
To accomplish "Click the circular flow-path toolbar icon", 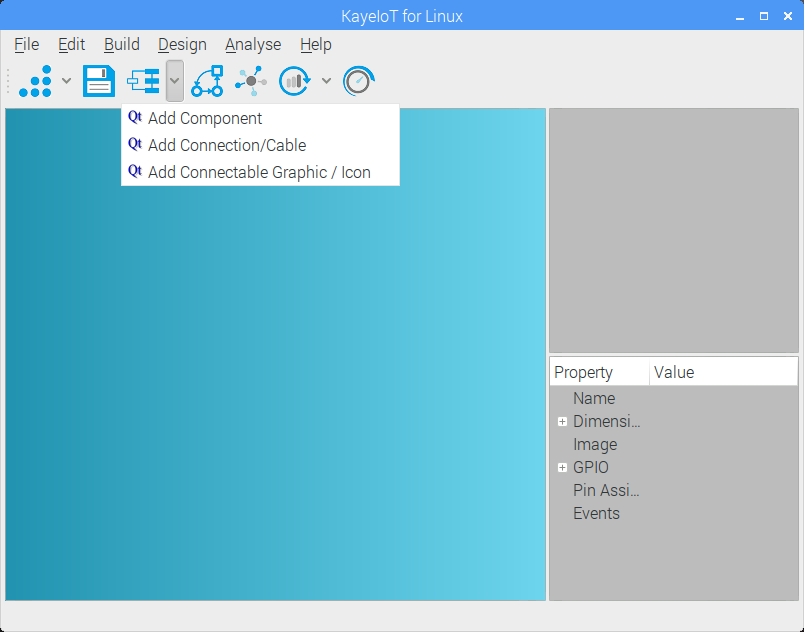I will (207, 81).
